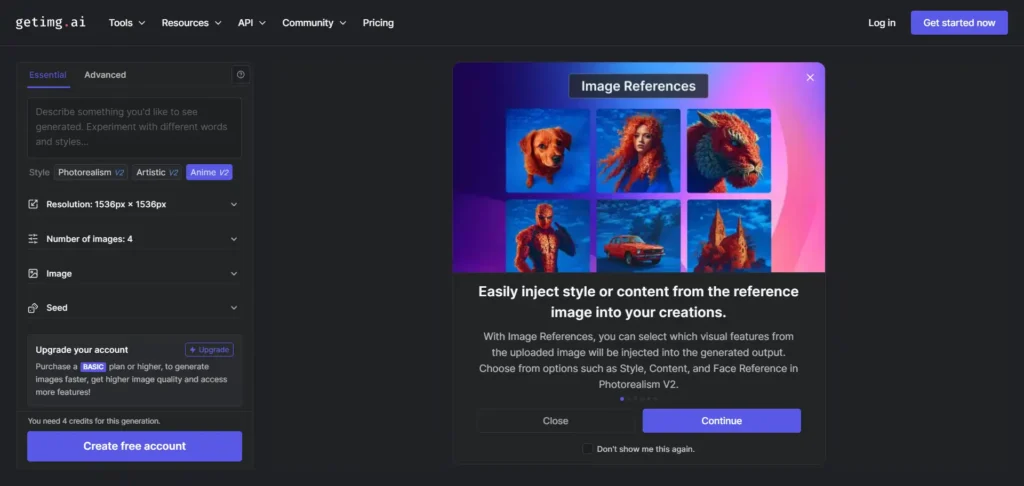Click the Image reference picture icon
1024x486 pixels.
pyautogui.click(x=33, y=273)
